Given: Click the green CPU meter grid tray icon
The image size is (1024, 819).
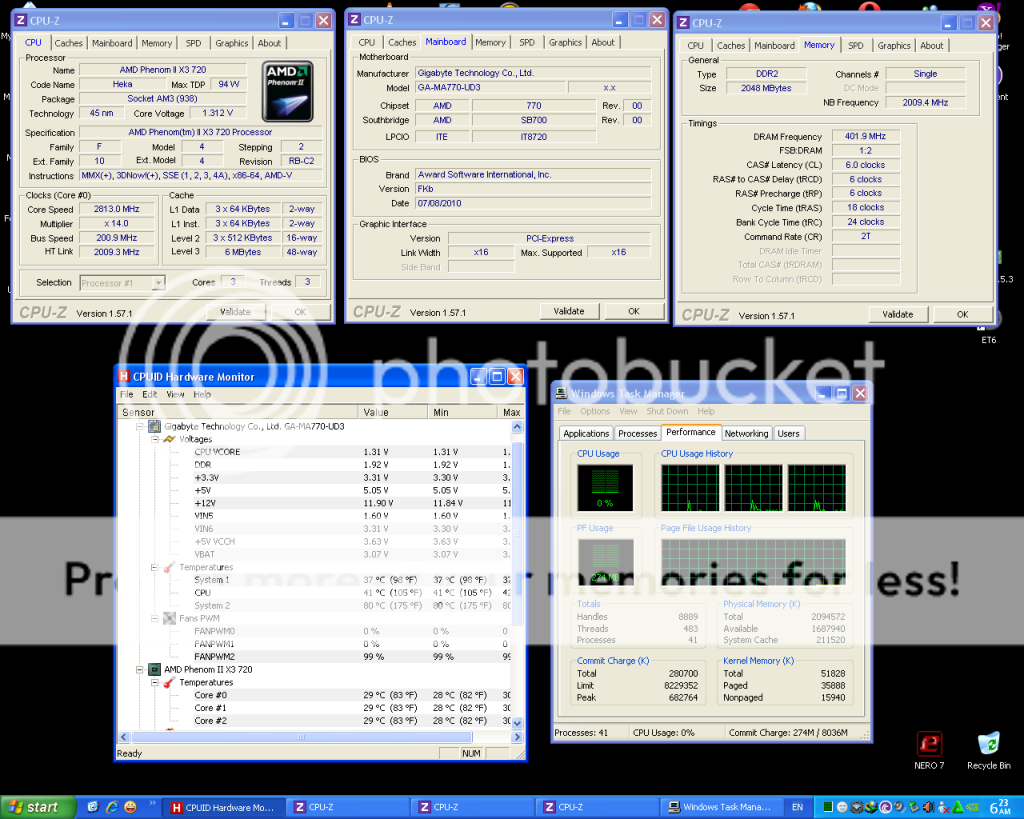Looking at the screenshot, I should [x=827, y=807].
